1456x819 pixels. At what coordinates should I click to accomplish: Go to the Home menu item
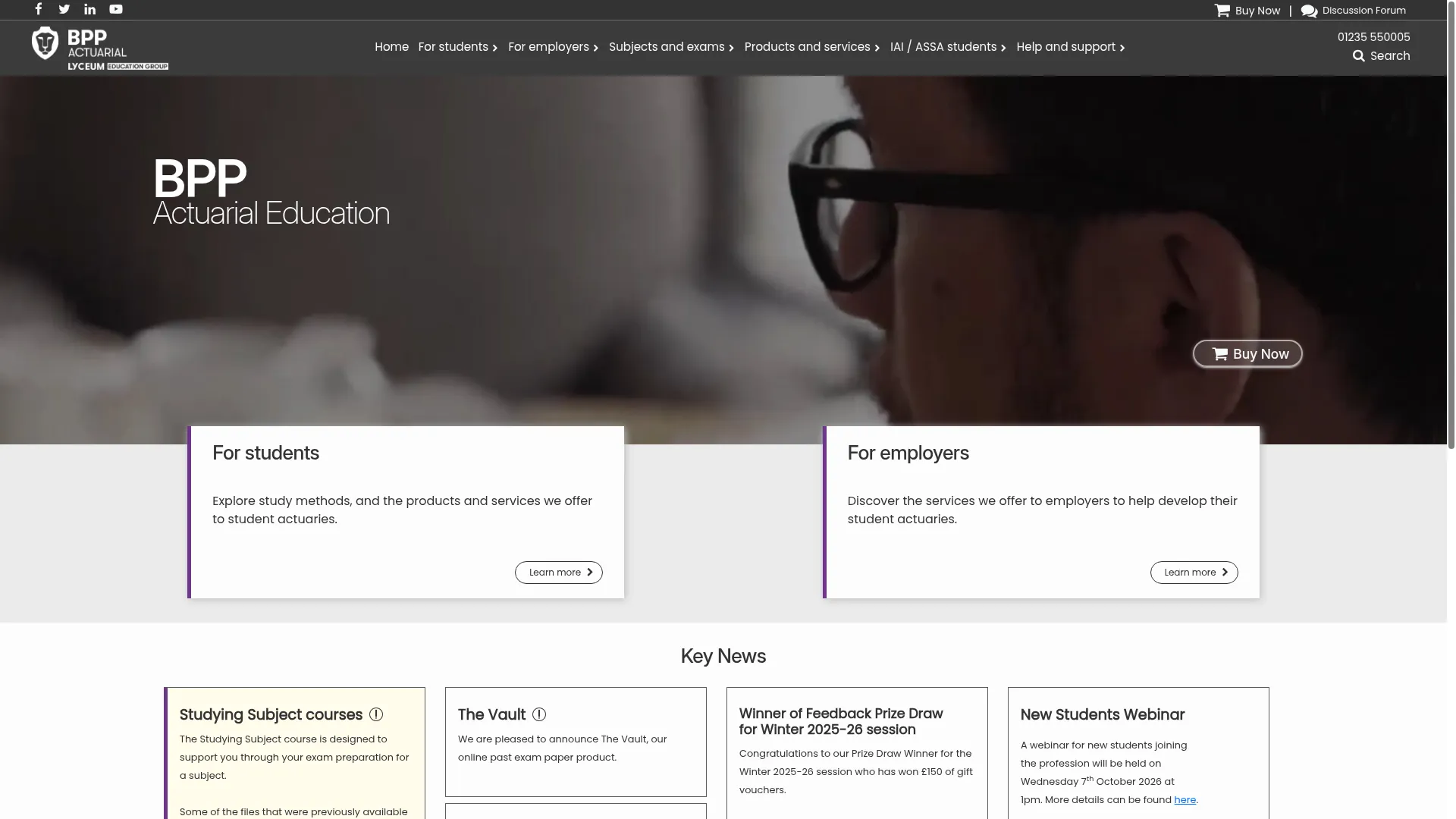tap(391, 47)
